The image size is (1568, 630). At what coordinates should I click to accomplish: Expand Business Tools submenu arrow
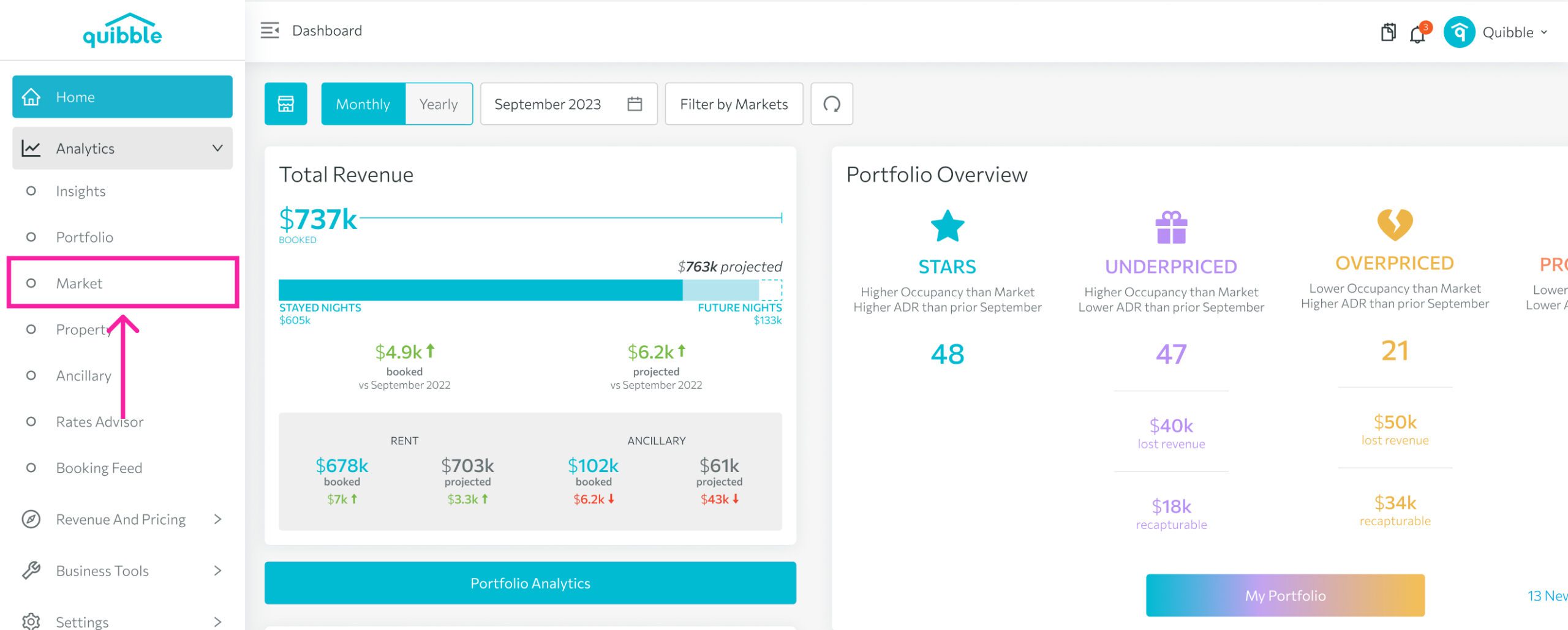click(x=217, y=571)
